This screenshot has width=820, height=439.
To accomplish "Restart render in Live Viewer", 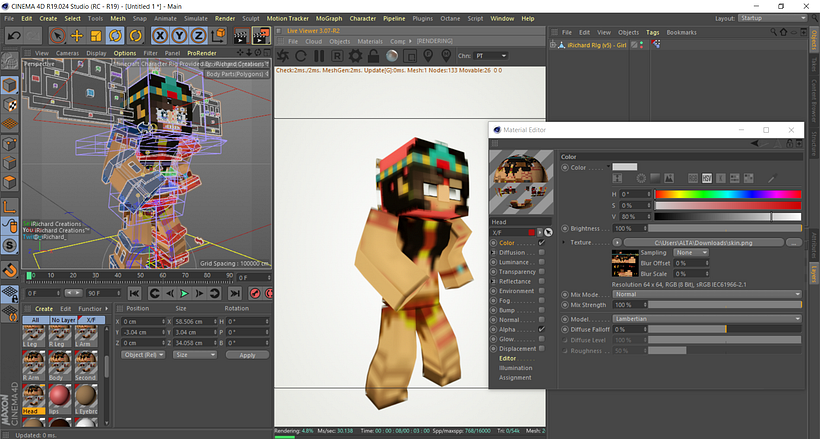I will tap(301, 55).
